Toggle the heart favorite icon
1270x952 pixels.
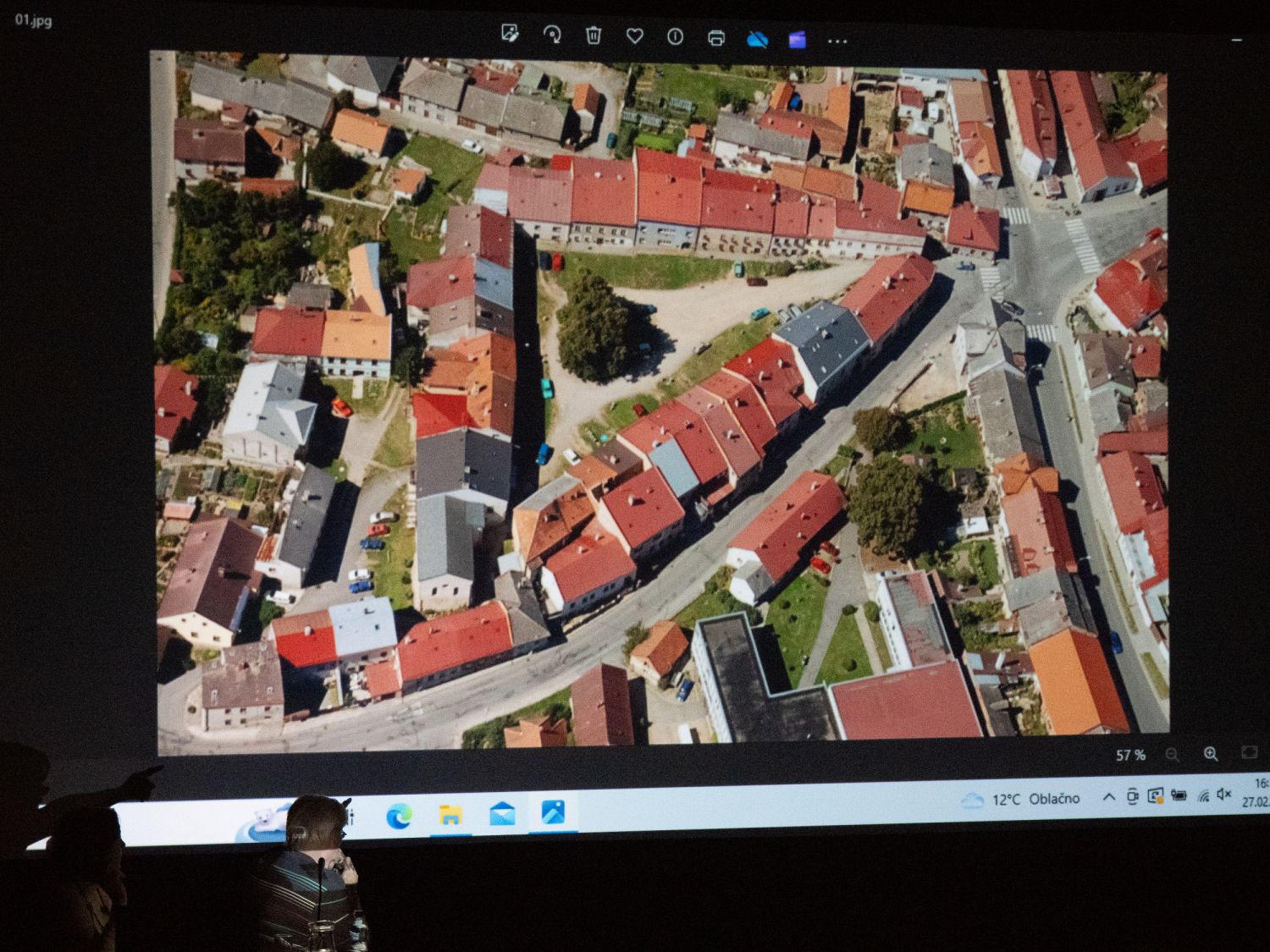pos(634,36)
